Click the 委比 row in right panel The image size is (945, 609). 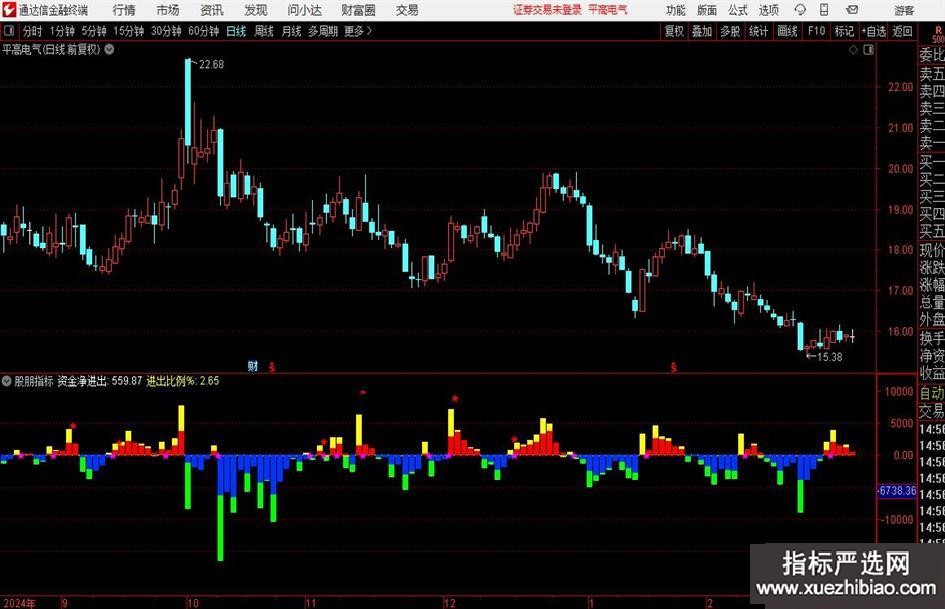pyautogui.click(x=931, y=55)
